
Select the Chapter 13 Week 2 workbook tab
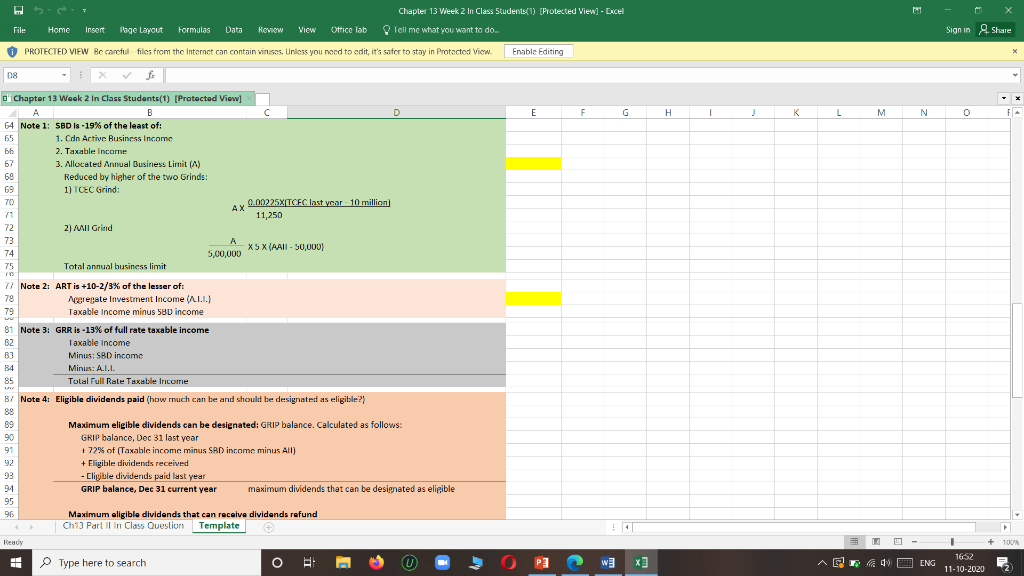(127, 99)
